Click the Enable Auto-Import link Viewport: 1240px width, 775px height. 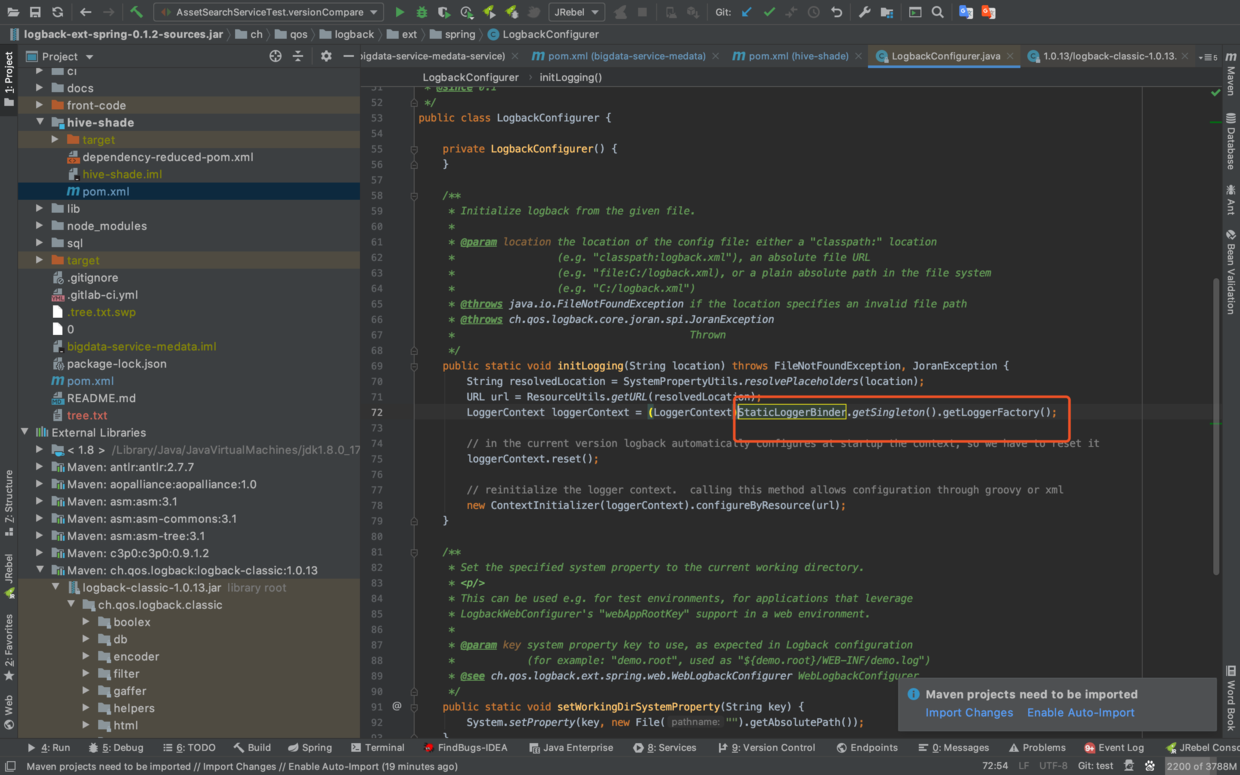1080,713
